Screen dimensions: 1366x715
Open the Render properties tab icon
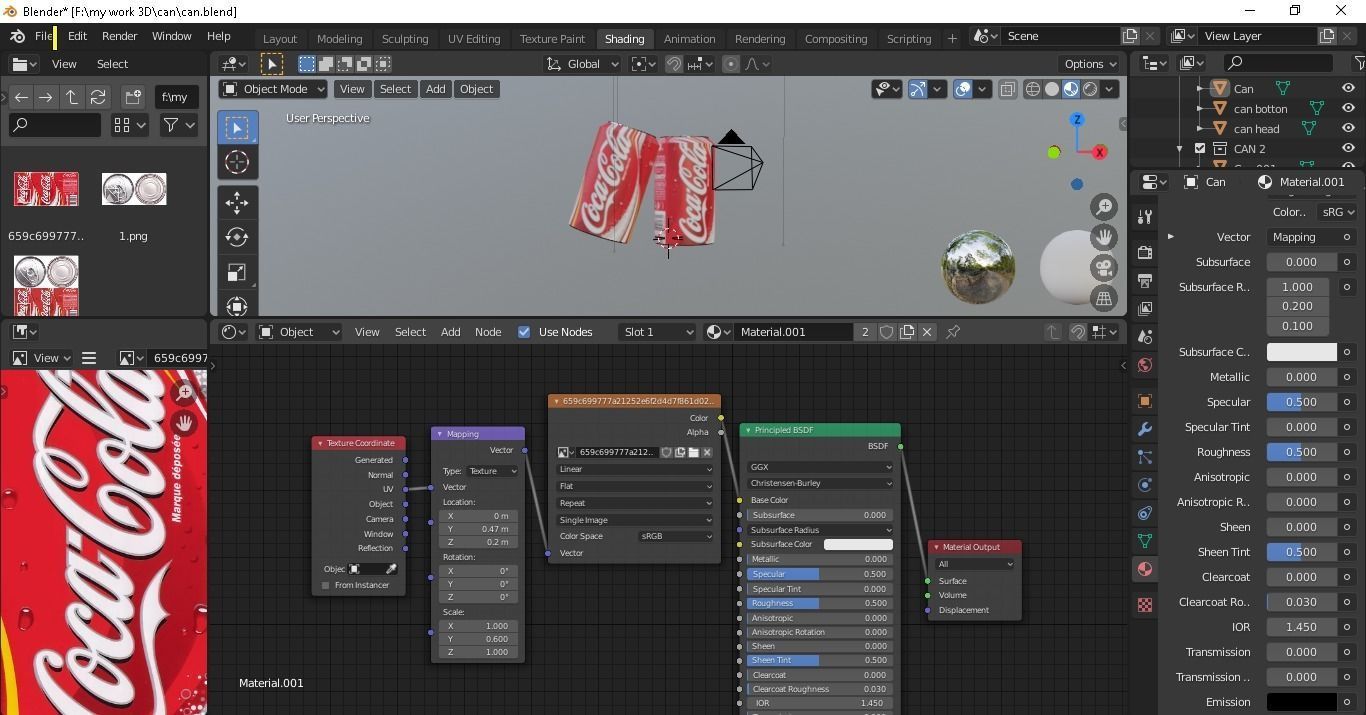[1145, 253]
